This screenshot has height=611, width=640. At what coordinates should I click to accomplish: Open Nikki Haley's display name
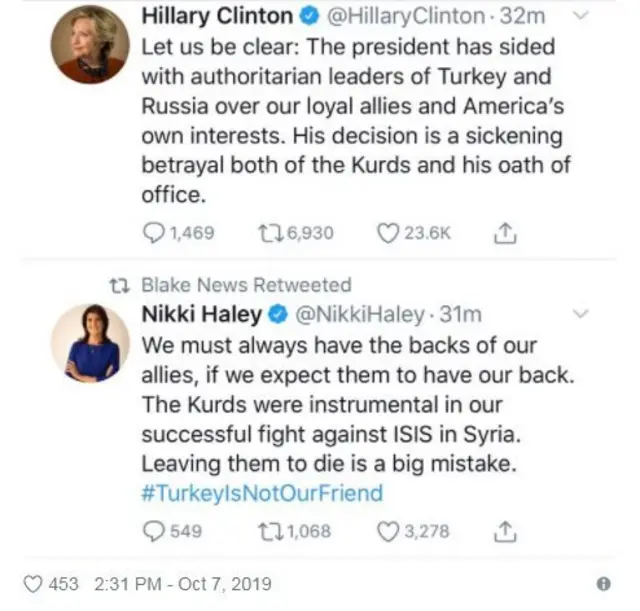(201, 315)
